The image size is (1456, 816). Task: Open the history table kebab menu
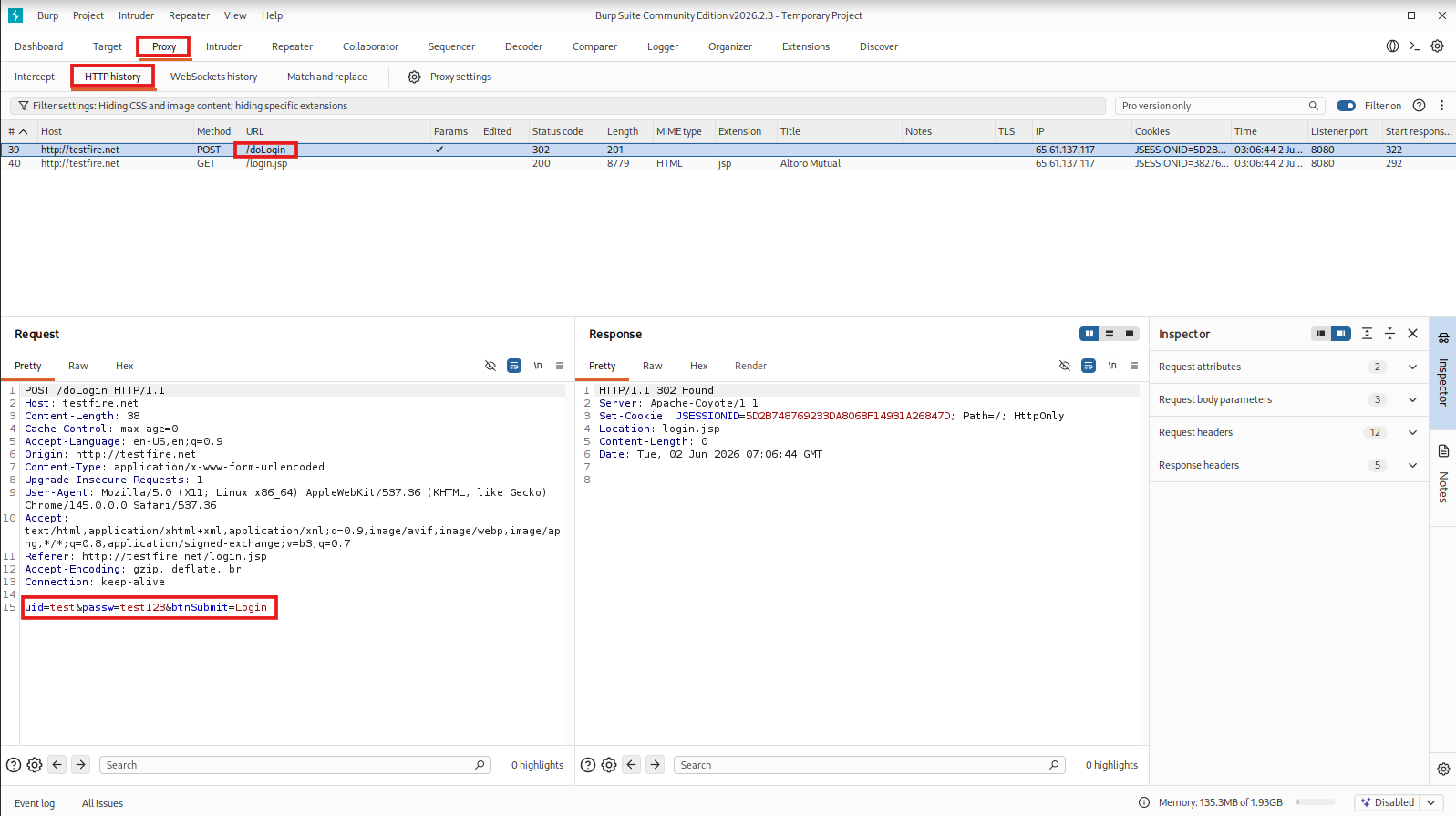point(1441,106)
